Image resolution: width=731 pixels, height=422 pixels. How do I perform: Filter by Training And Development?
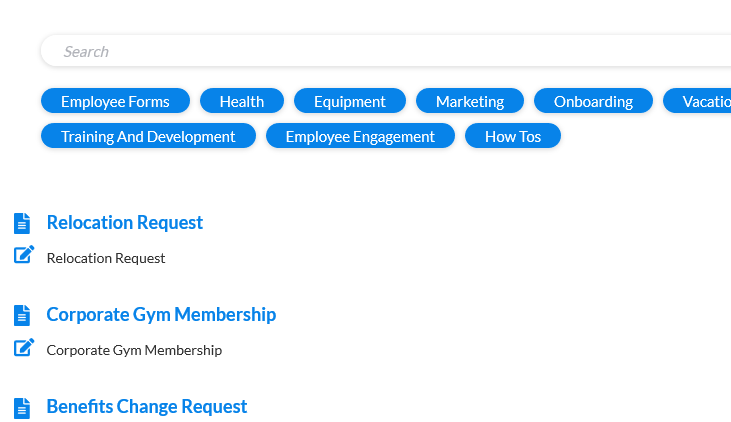tap(148, 136)
